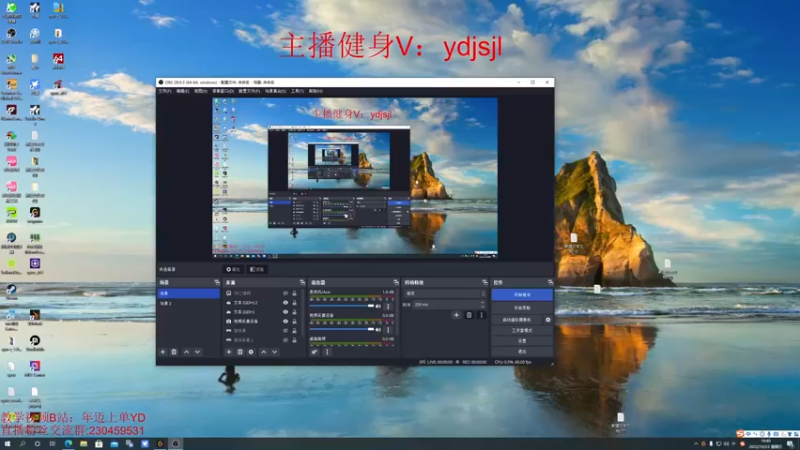Open Windows Start menu
The height and width of the screenshot is (450, 800).
[7, 444]
